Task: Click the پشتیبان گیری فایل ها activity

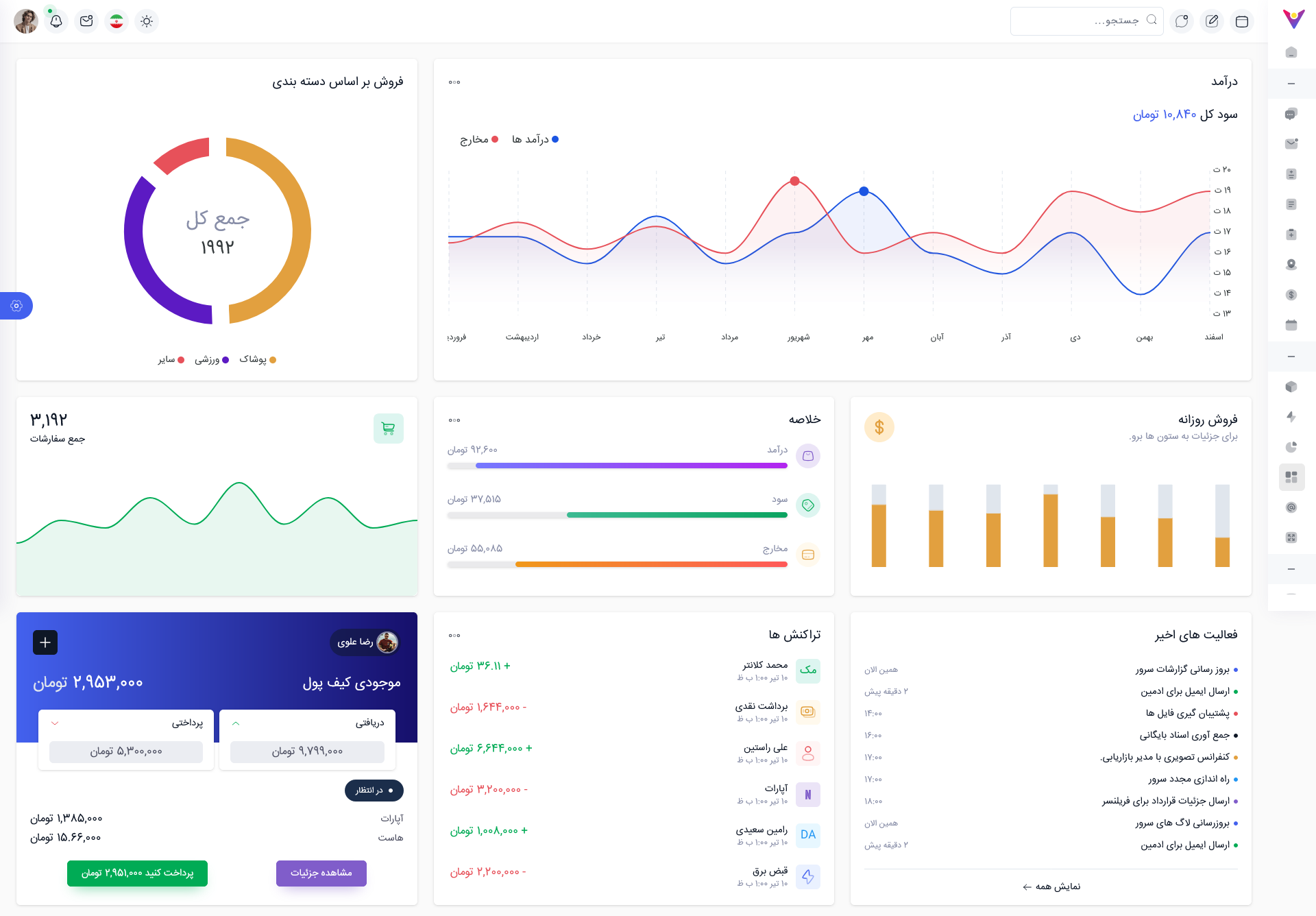Action: [1187, 713]
